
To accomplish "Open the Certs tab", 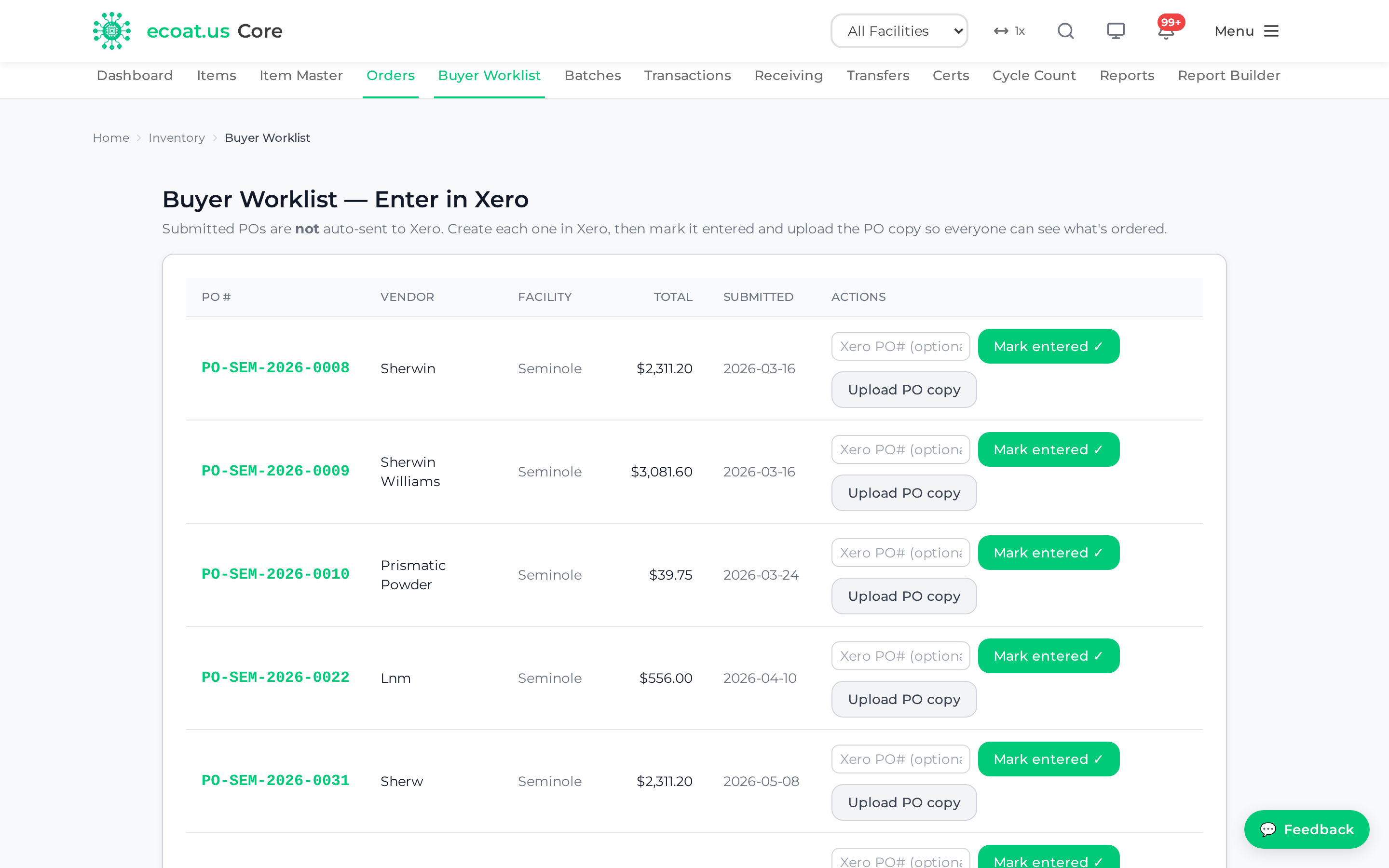I will (951, 76).
